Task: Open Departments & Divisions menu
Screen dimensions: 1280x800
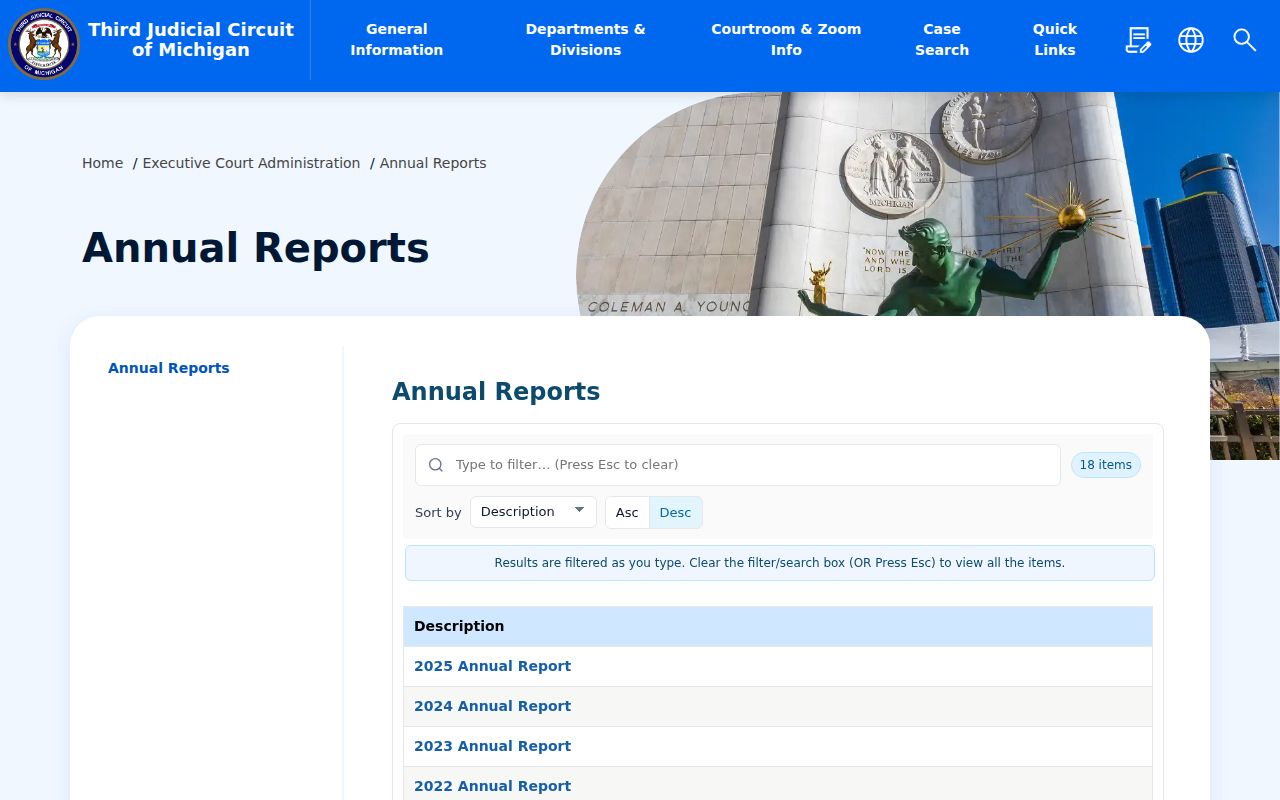Action: tap(586, 40)
